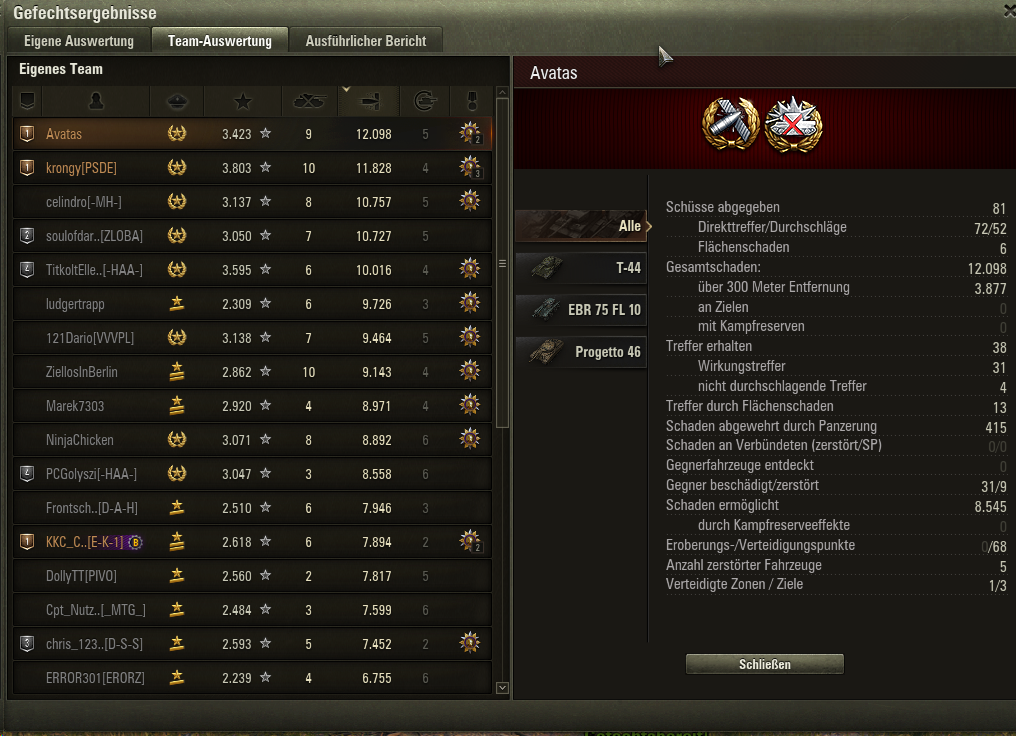Sort by the rank cap column icon
Image resolution: width=1016 pixels, height=736 pixels.
177,101
